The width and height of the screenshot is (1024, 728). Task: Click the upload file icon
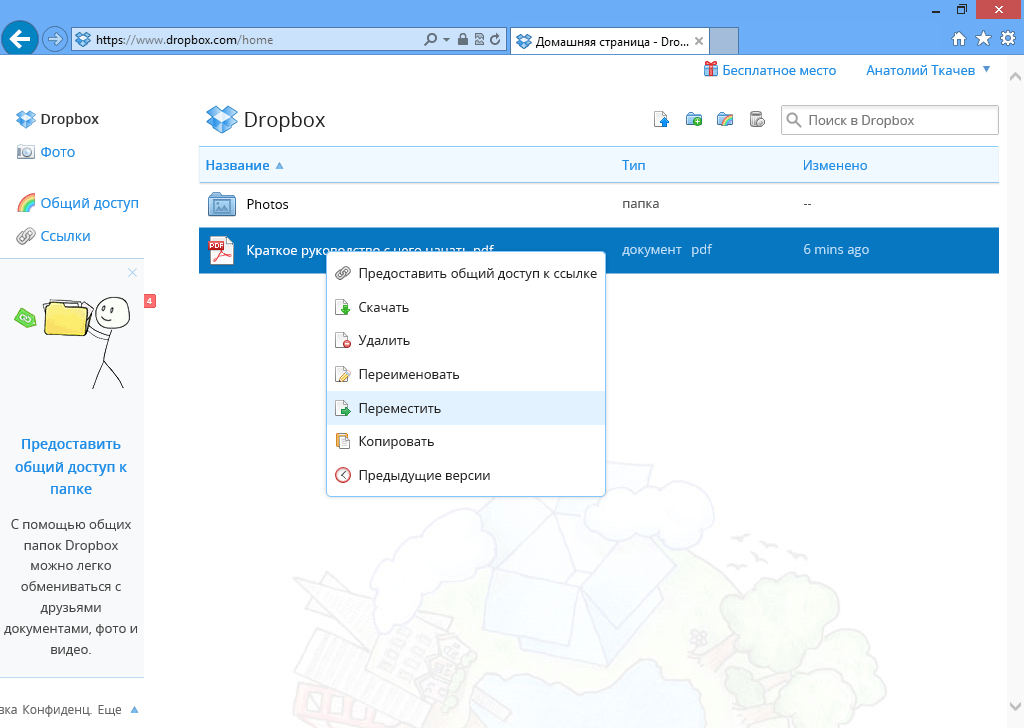pyautogui.click(x=661, y=119)
